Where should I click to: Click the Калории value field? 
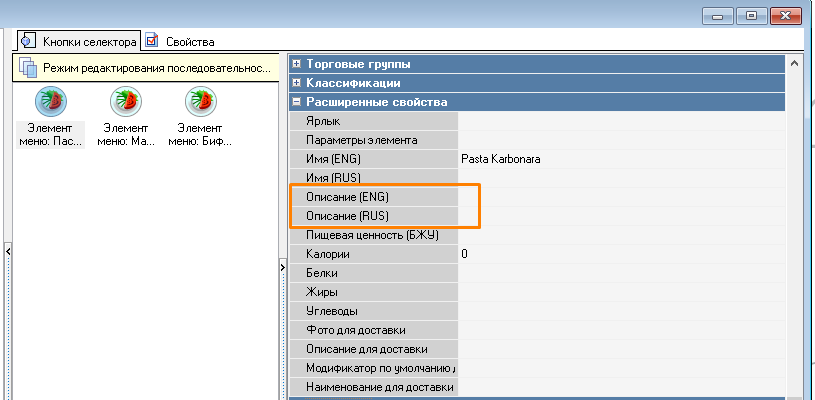pyautogui.click(x=620, y=254)
